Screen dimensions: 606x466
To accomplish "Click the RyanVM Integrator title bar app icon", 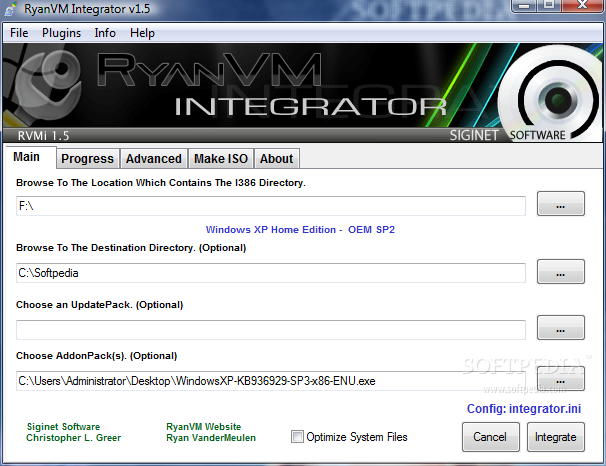I will click(10, 9).
